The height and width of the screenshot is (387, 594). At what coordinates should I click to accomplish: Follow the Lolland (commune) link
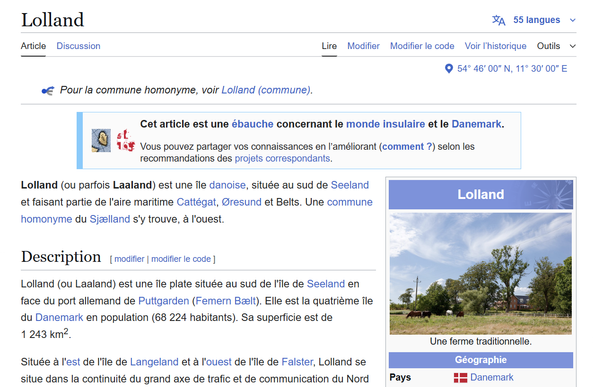(266, 90)
